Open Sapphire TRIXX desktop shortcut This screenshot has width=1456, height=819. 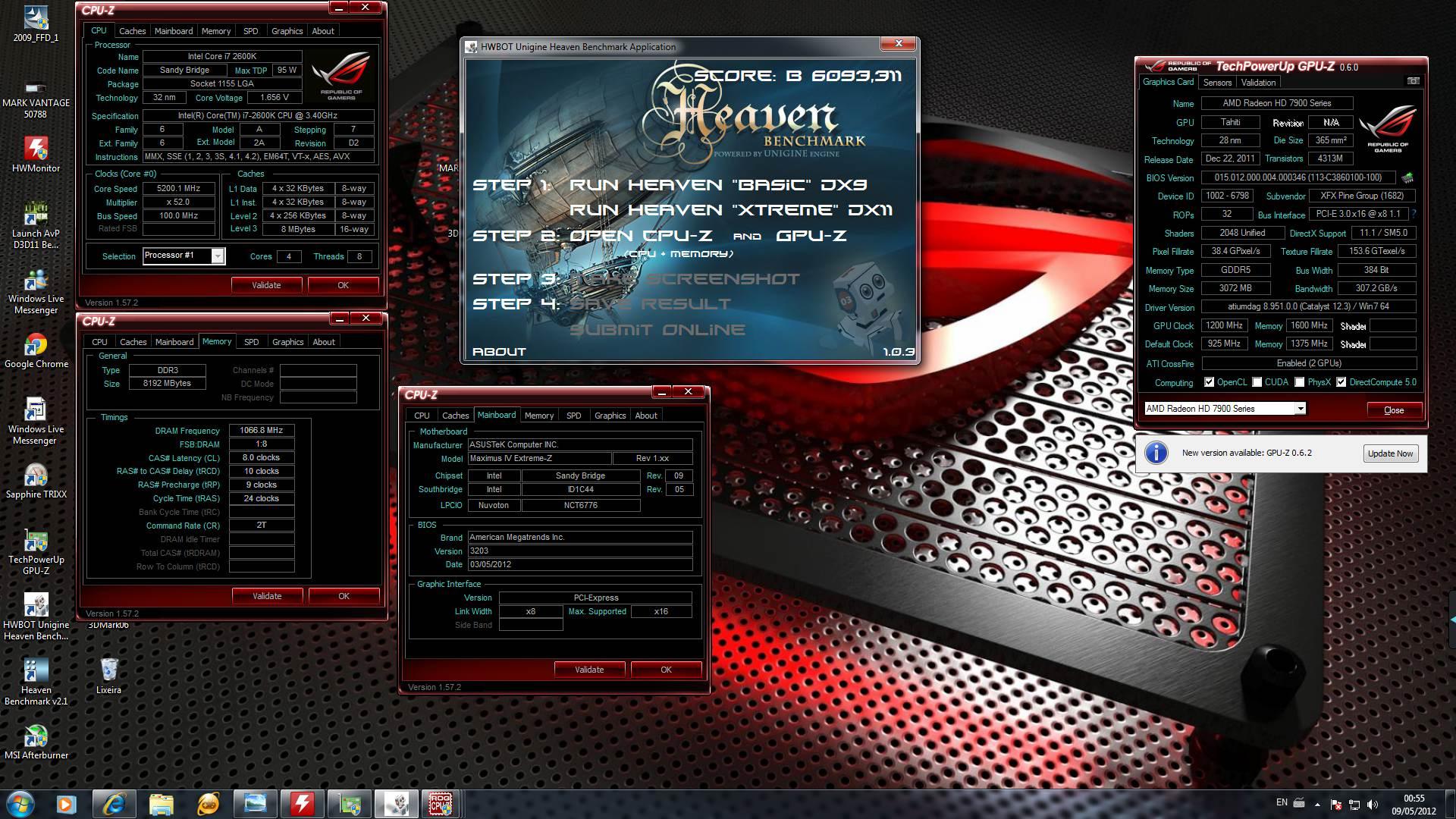tap(36, 481)
